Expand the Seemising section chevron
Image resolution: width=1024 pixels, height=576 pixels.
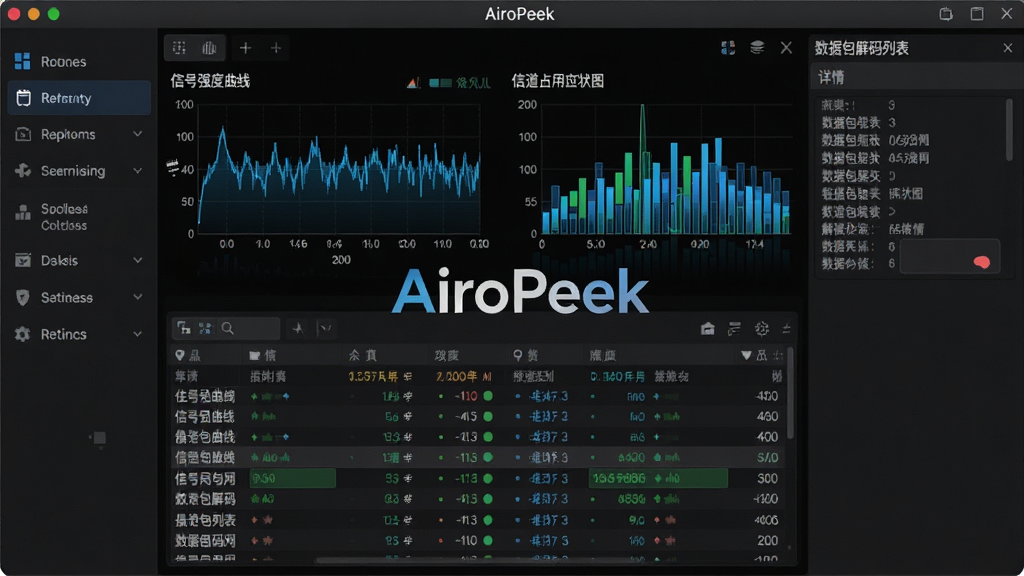coord(138,170)
